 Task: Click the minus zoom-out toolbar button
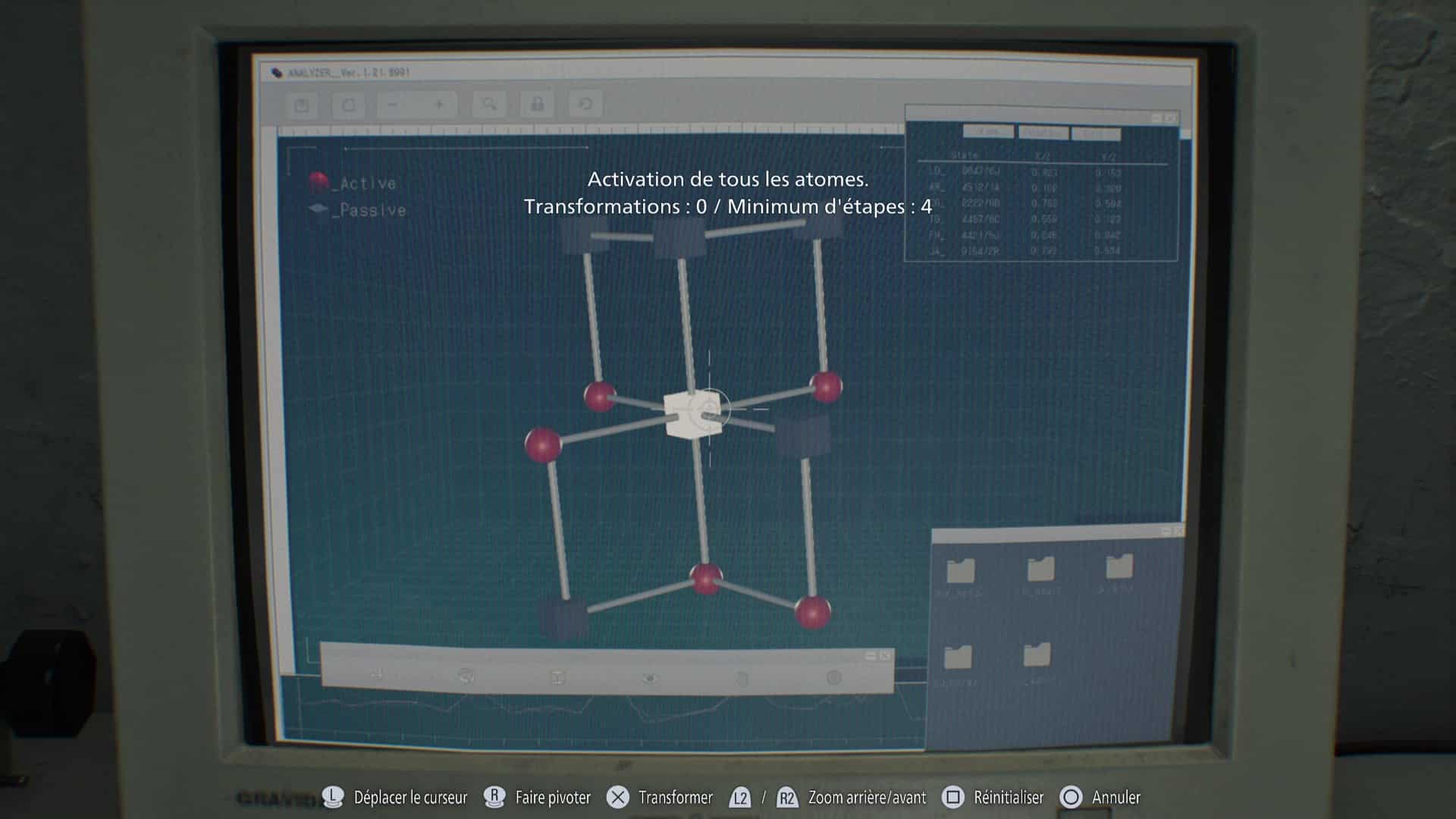point(393,105)
